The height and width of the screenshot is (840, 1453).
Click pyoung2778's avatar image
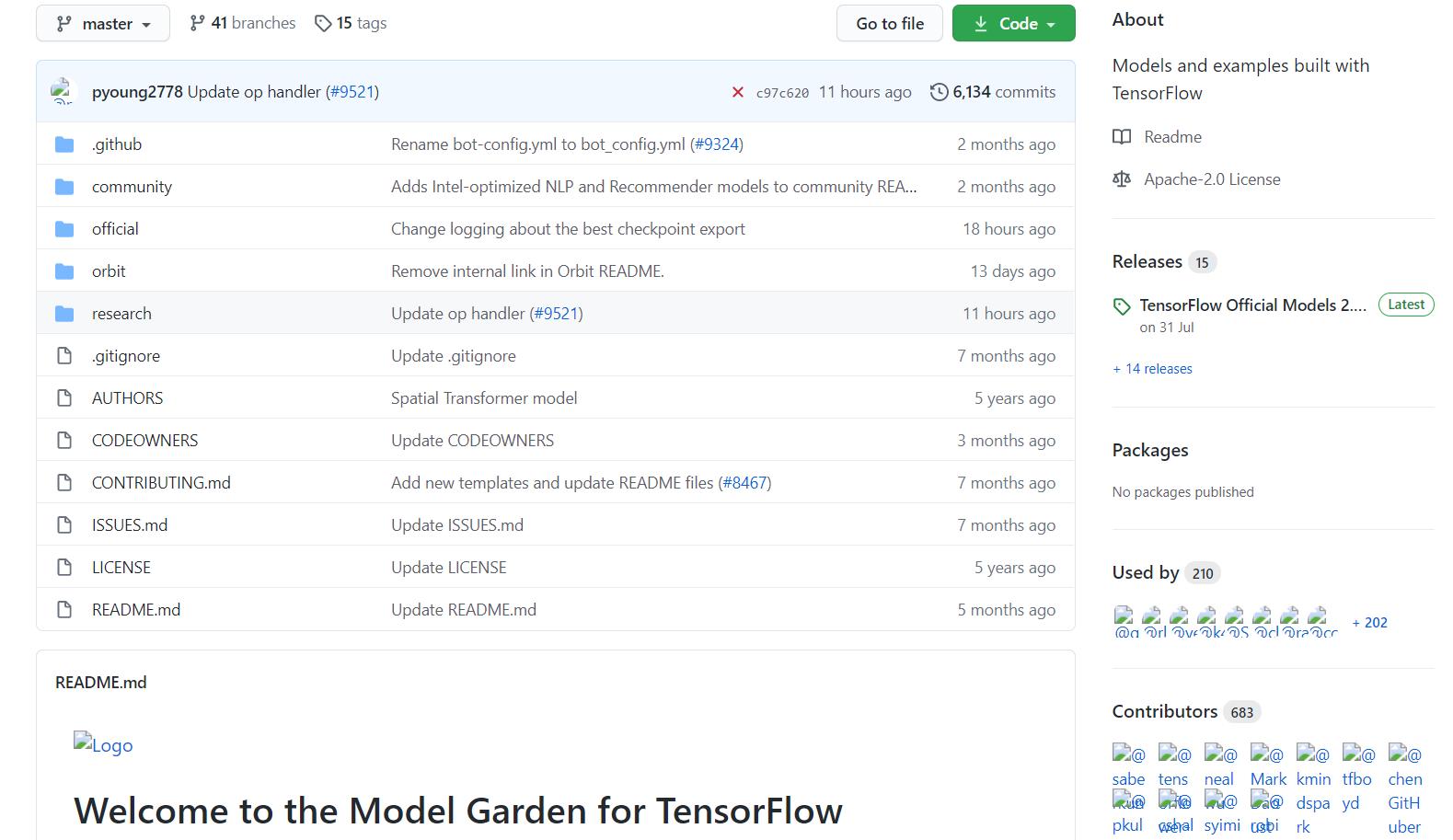pyautogui.click(x=63, y=91)
